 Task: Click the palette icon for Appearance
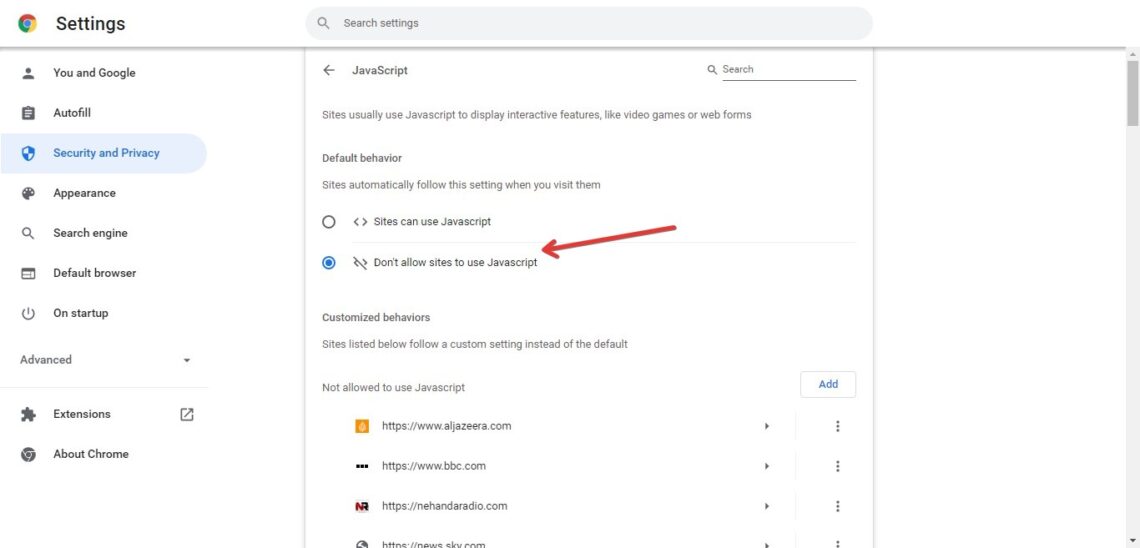[x=28, y=193]
